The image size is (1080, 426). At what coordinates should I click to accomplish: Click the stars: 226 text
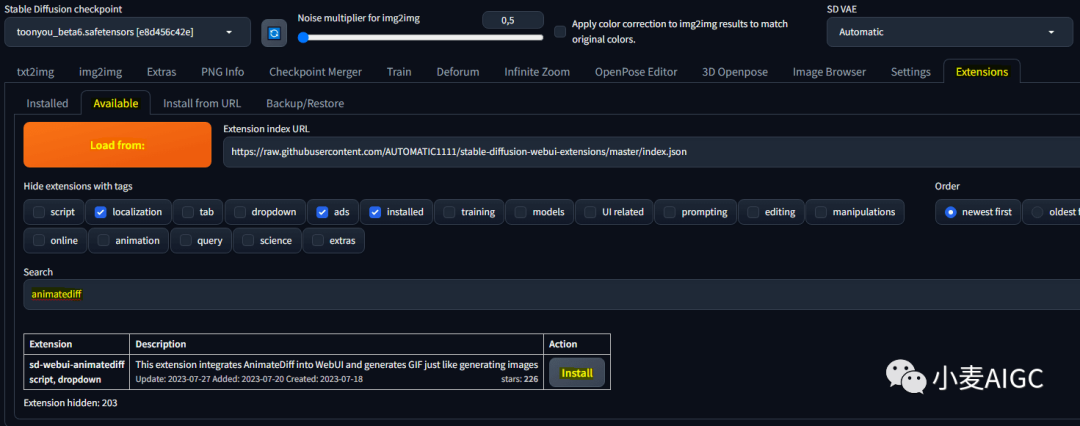coord(519,380)
